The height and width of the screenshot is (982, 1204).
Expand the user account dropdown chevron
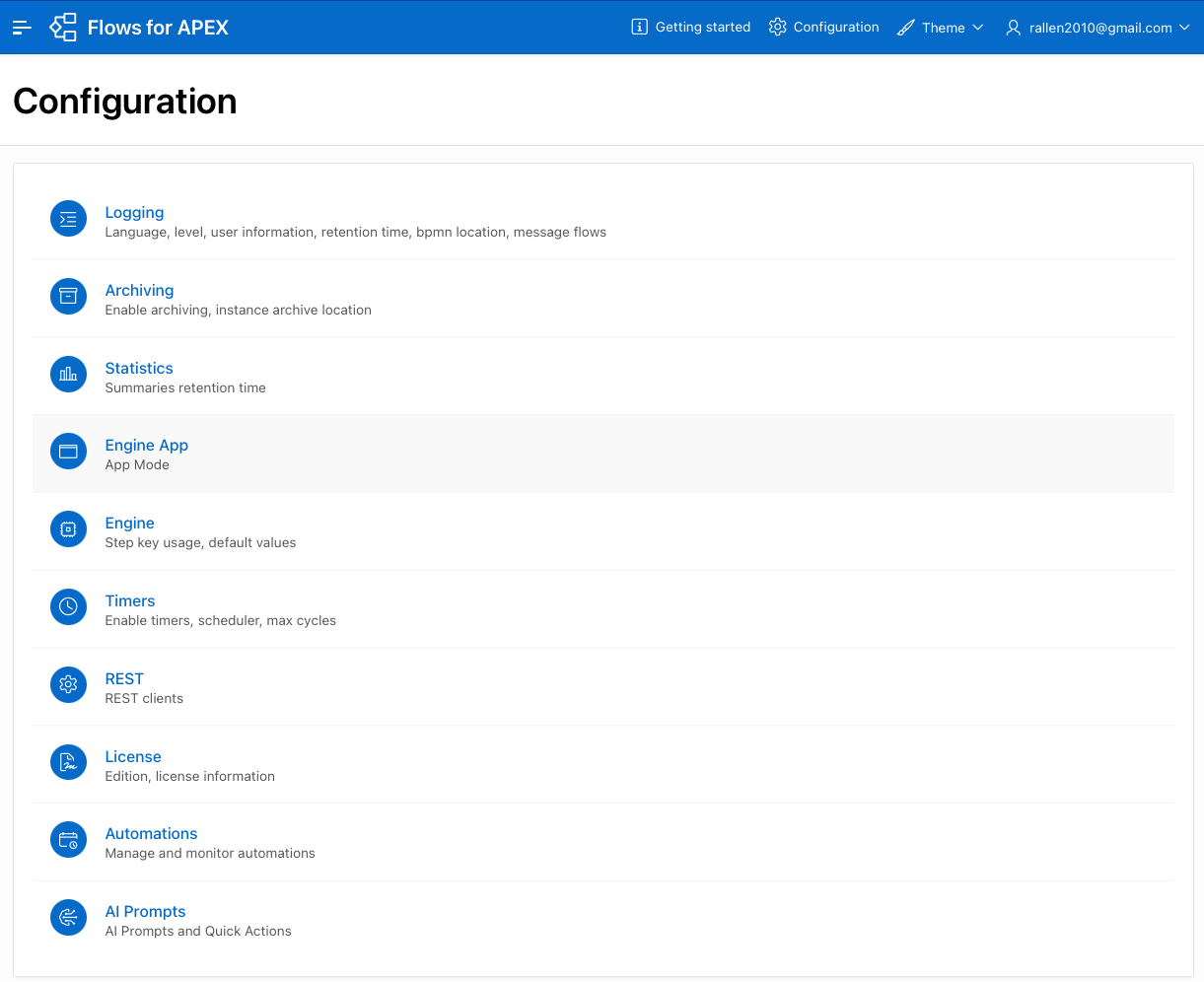click(x=1184, y=28)
